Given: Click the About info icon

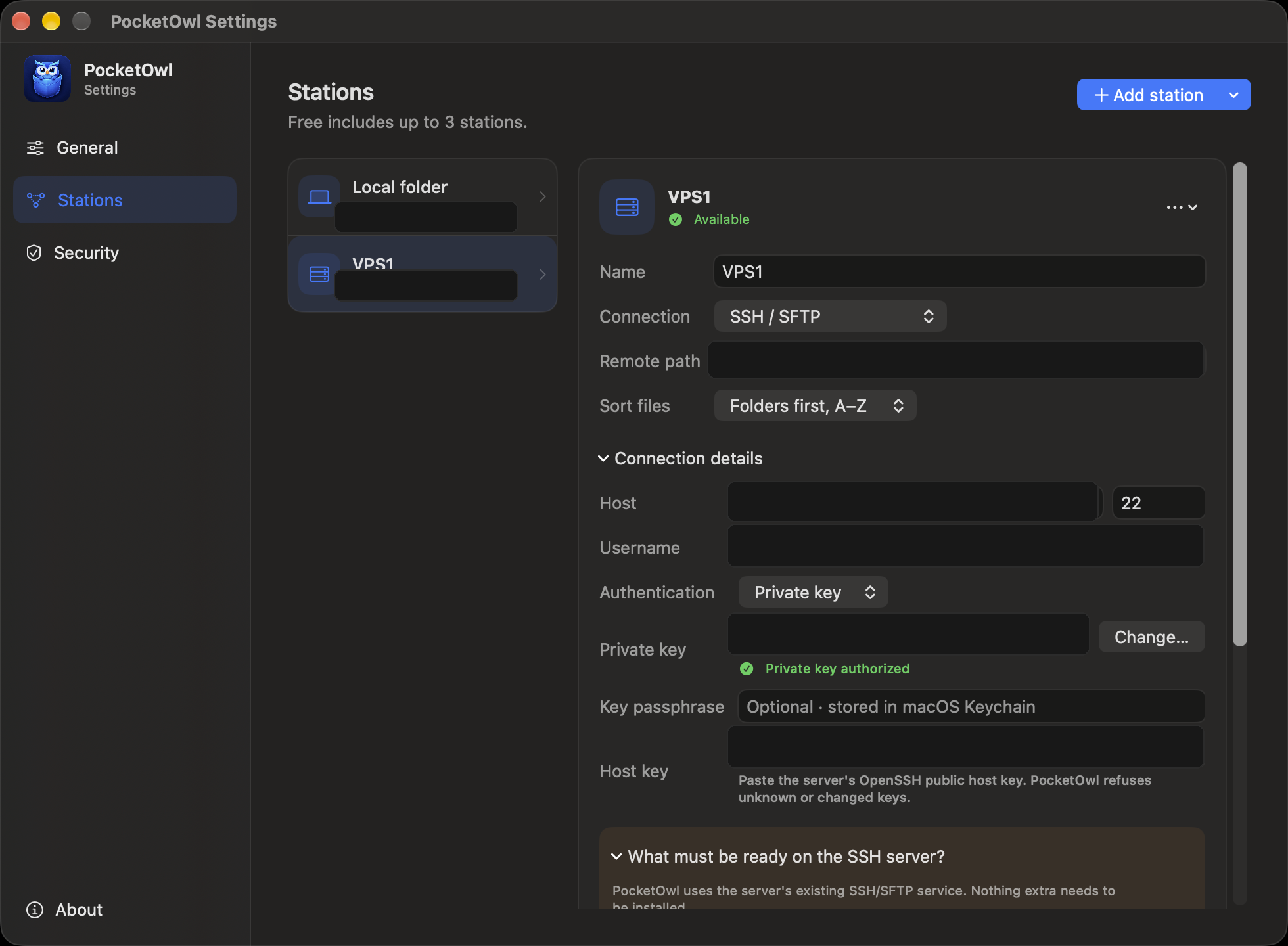Looking at the screenshot, I should pos(35,910).
